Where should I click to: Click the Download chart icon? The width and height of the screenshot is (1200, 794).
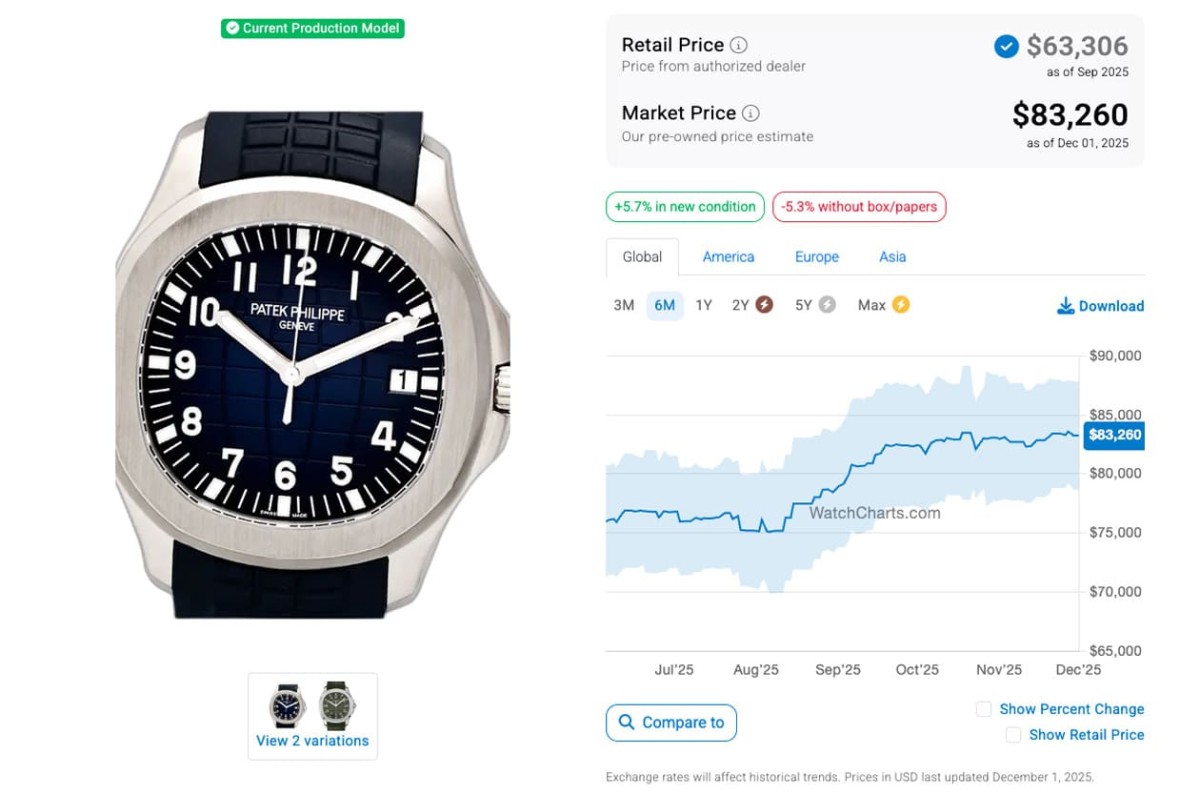[1065, 306]
